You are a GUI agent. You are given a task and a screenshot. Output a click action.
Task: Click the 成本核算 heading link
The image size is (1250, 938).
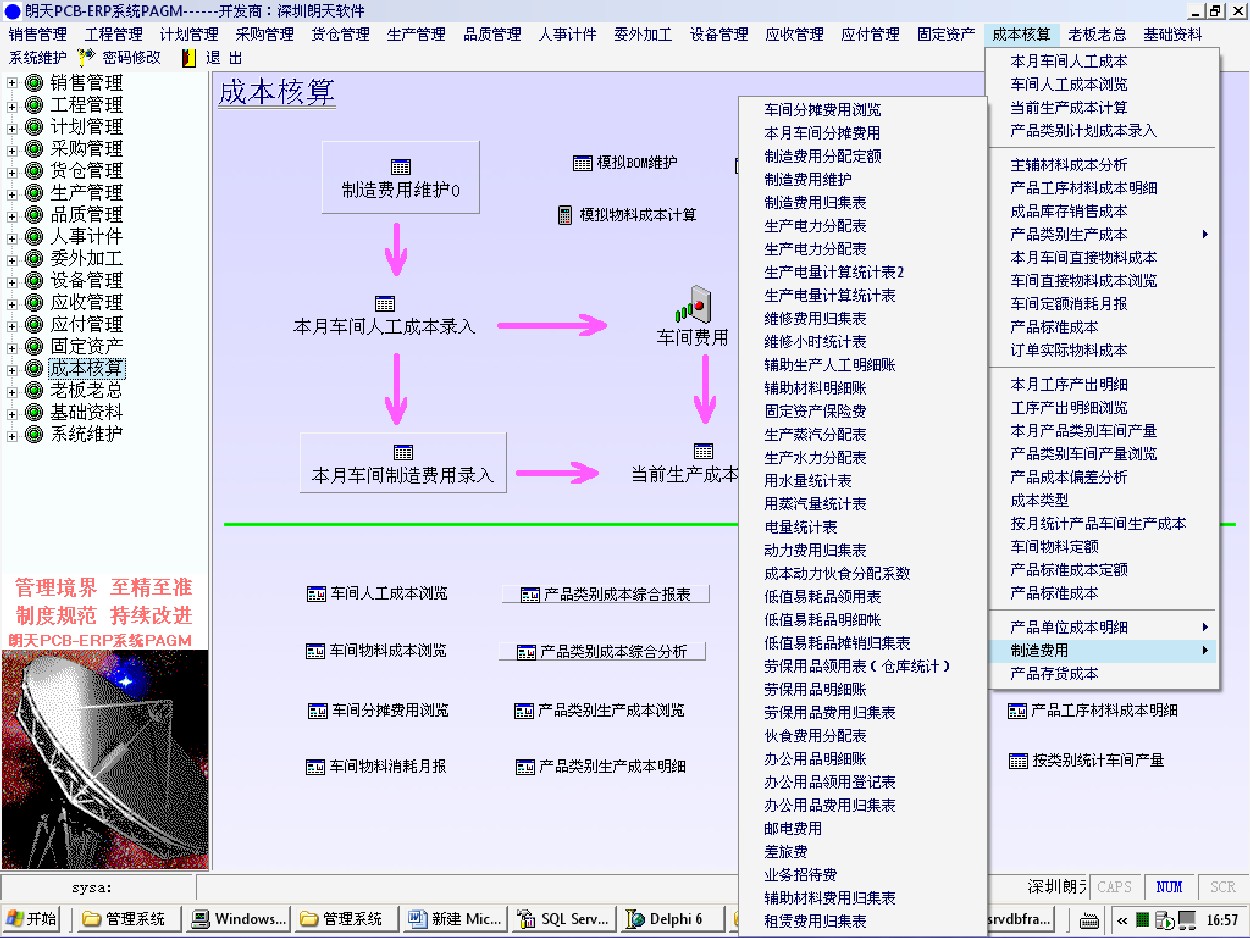click(x=277, y=93)
